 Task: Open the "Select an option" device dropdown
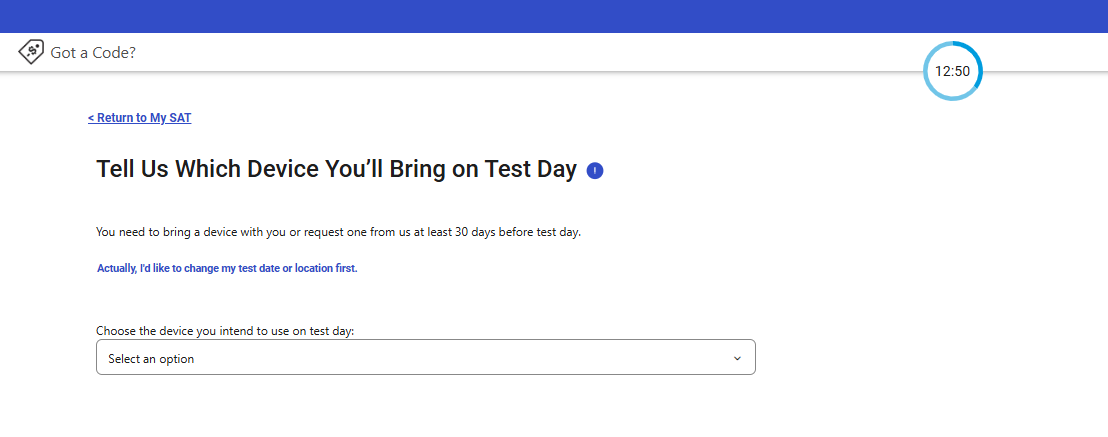click(x=425, y=358)
